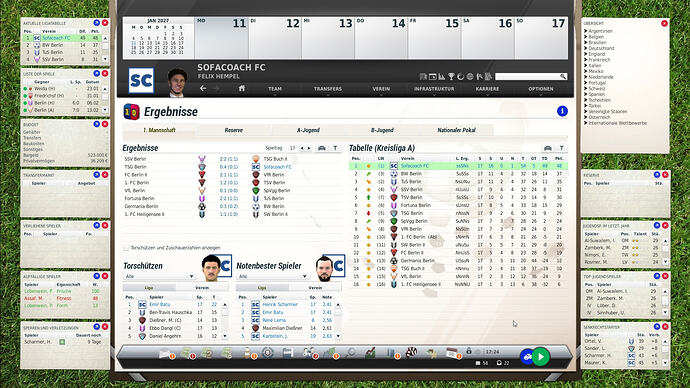Click the stadium icon beside Spieltag selector
The image size is (690, 388).
coord(322,148)
